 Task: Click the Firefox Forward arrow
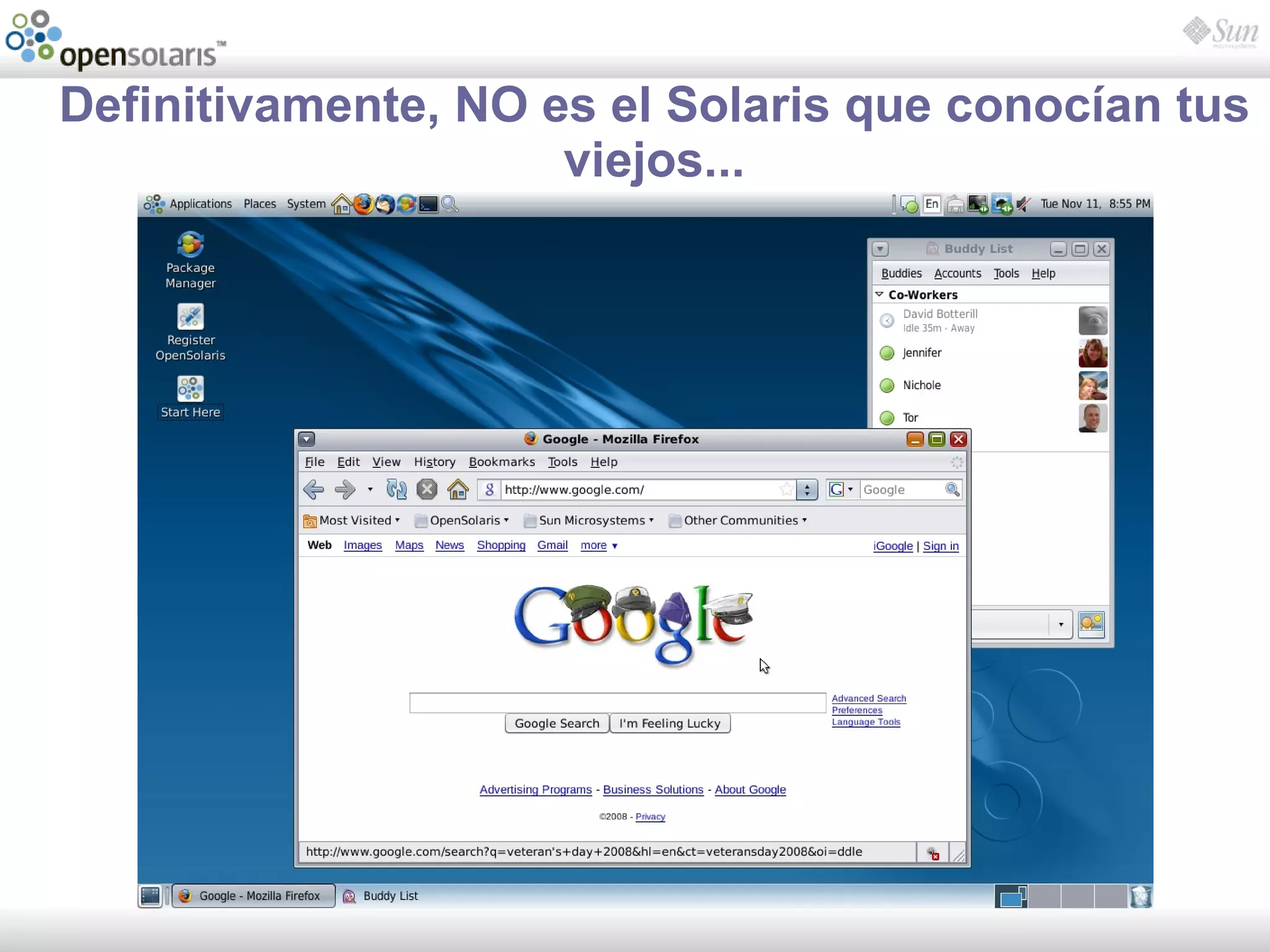click(345, 490)
